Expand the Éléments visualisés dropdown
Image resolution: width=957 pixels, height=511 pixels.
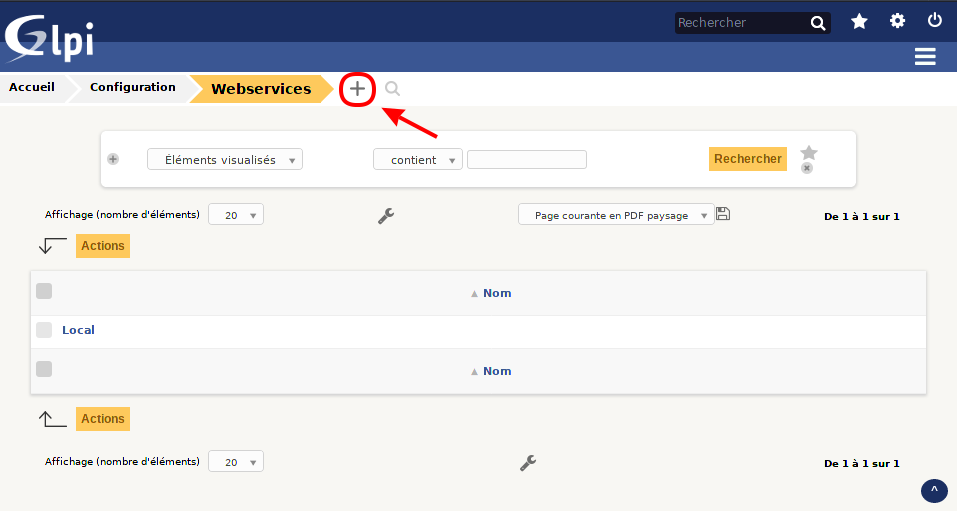[x=224, y=159]
